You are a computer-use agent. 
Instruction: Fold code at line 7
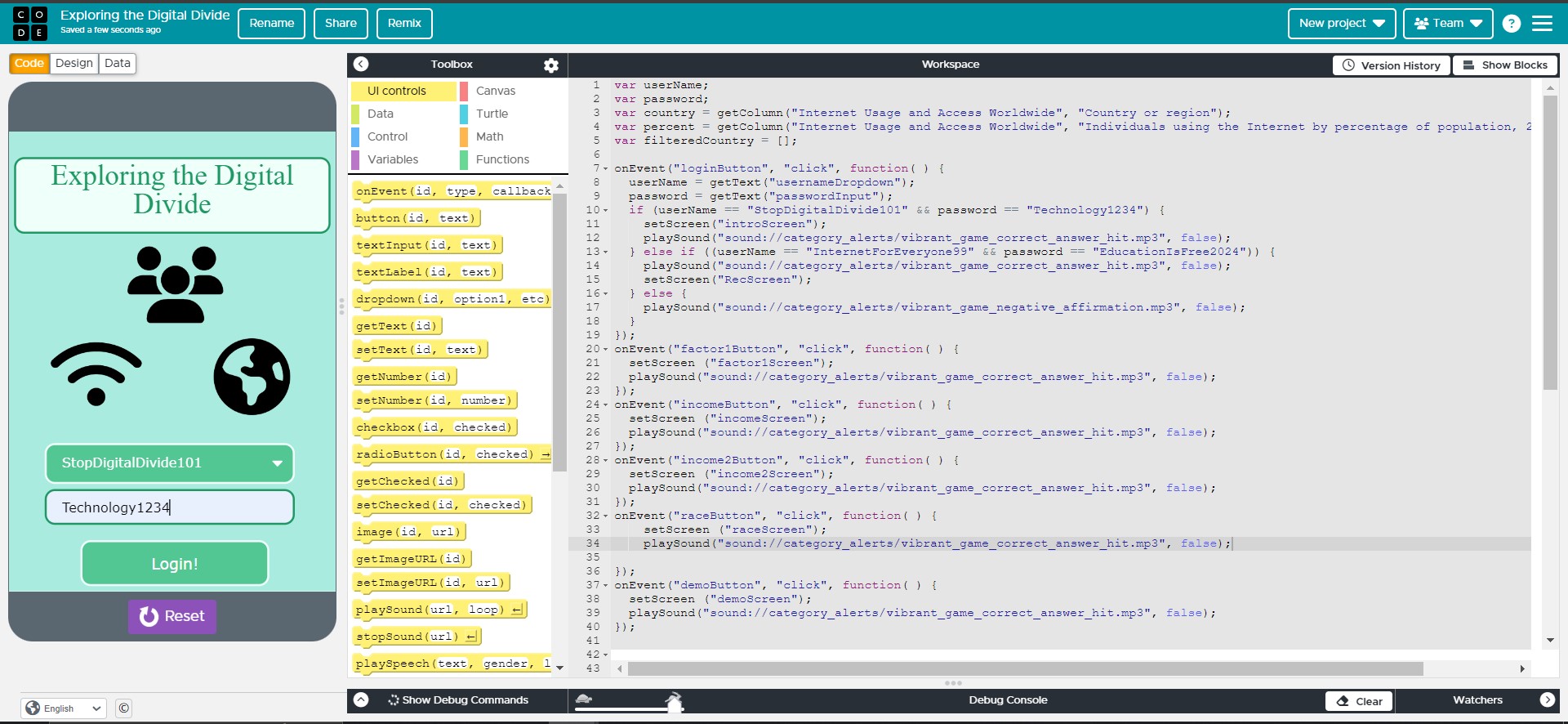(606, 168)
